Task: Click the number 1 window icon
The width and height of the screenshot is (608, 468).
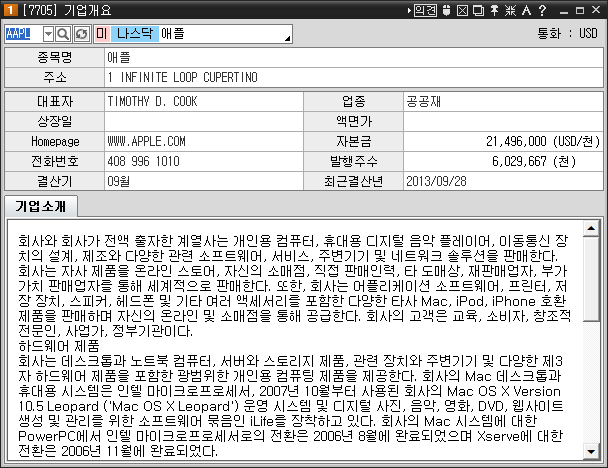Action: coord(10,9)
